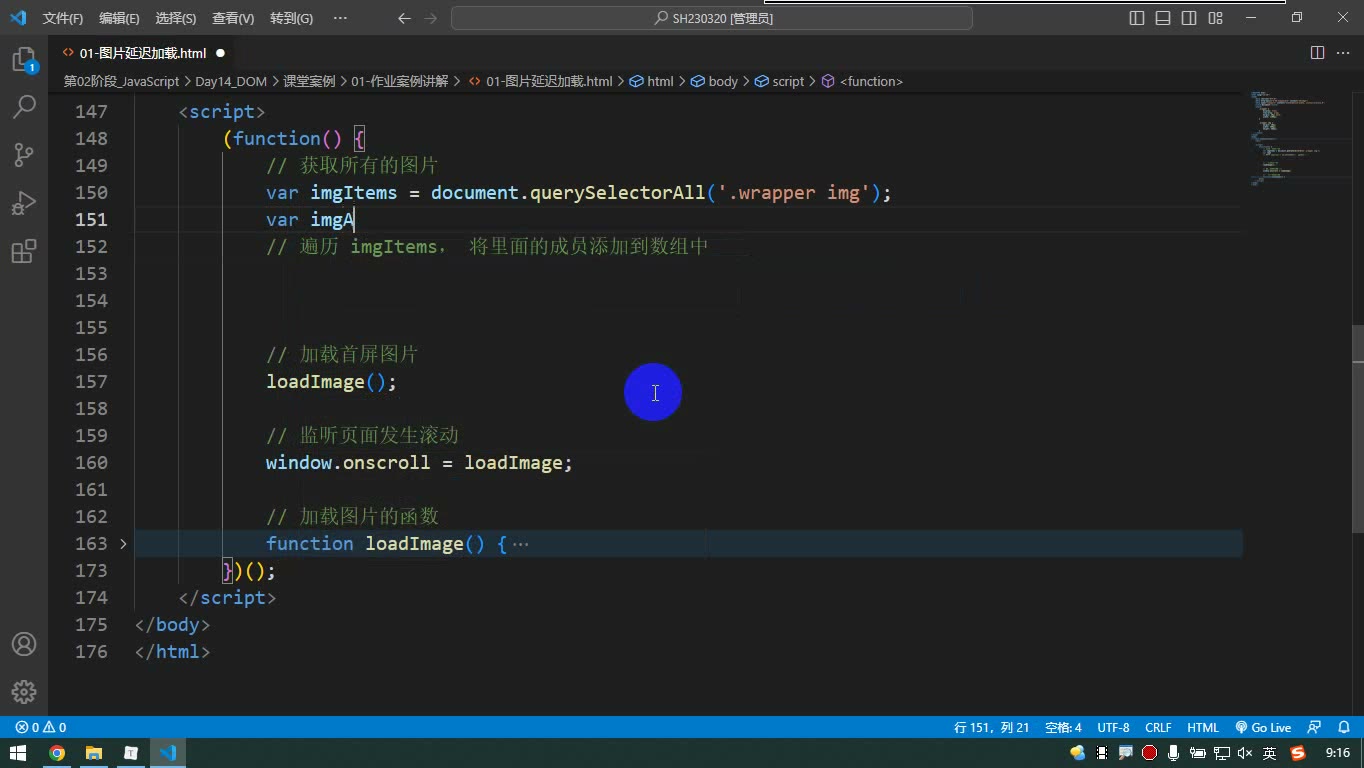Open the 转到(G) menu
The image size is (1364, 768).
click(x=291, y=18)
